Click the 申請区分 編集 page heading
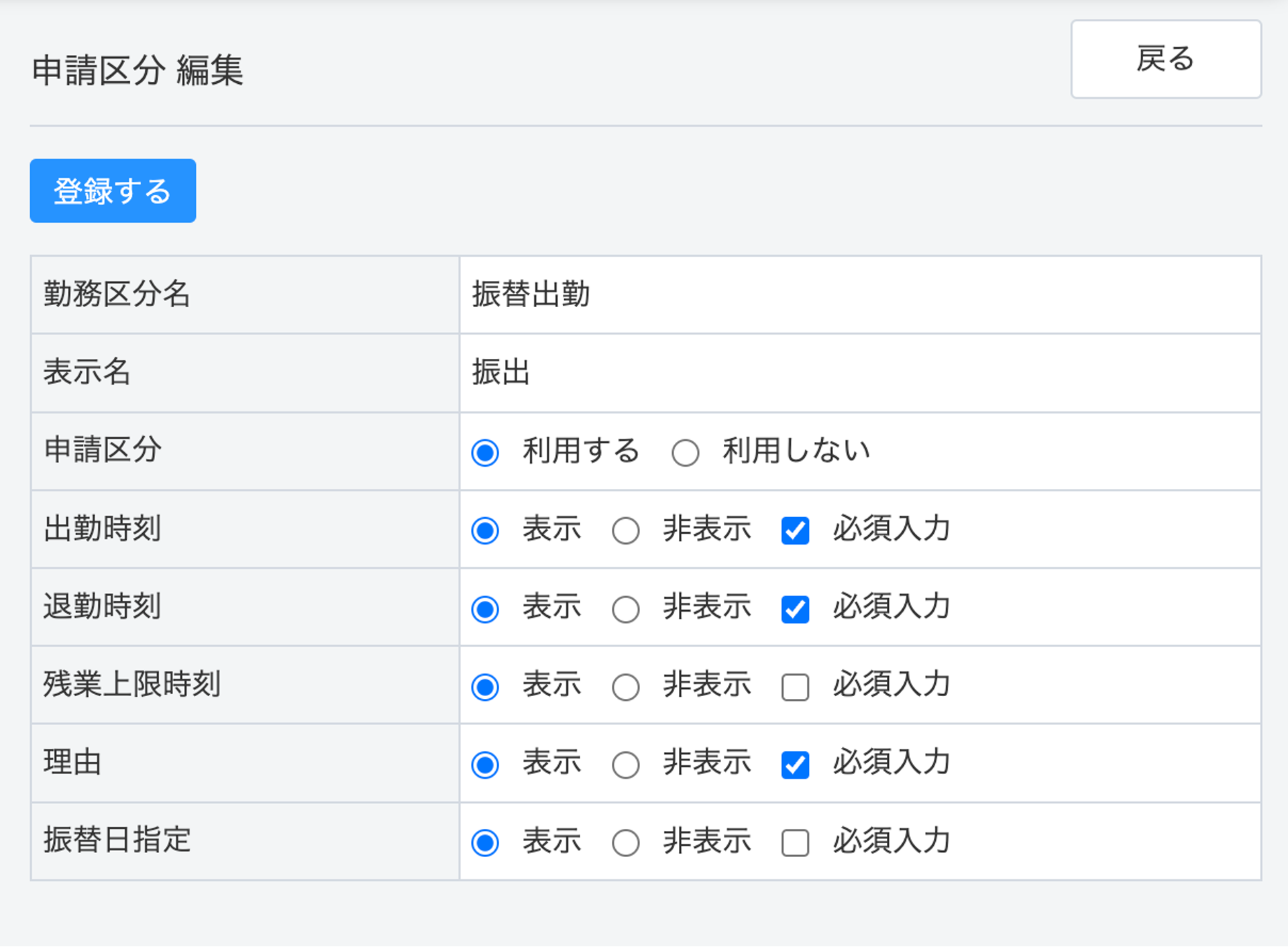 click(x=138, y=70)
